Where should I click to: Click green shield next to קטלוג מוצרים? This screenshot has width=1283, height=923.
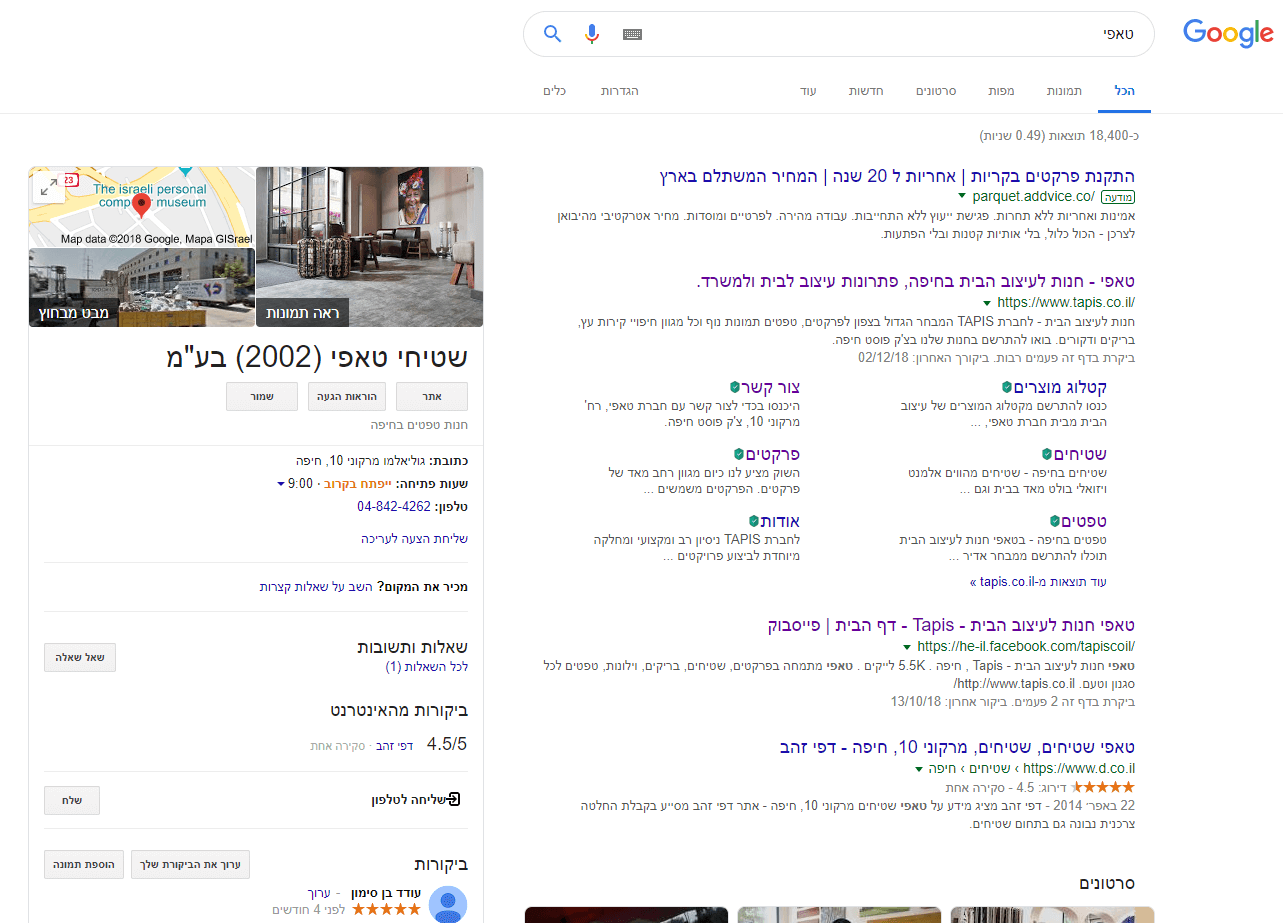(1007, 387)
